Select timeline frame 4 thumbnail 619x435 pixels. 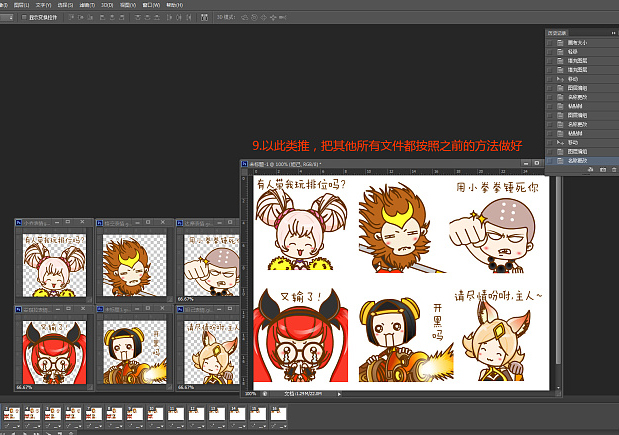click(x=32, y=414)
